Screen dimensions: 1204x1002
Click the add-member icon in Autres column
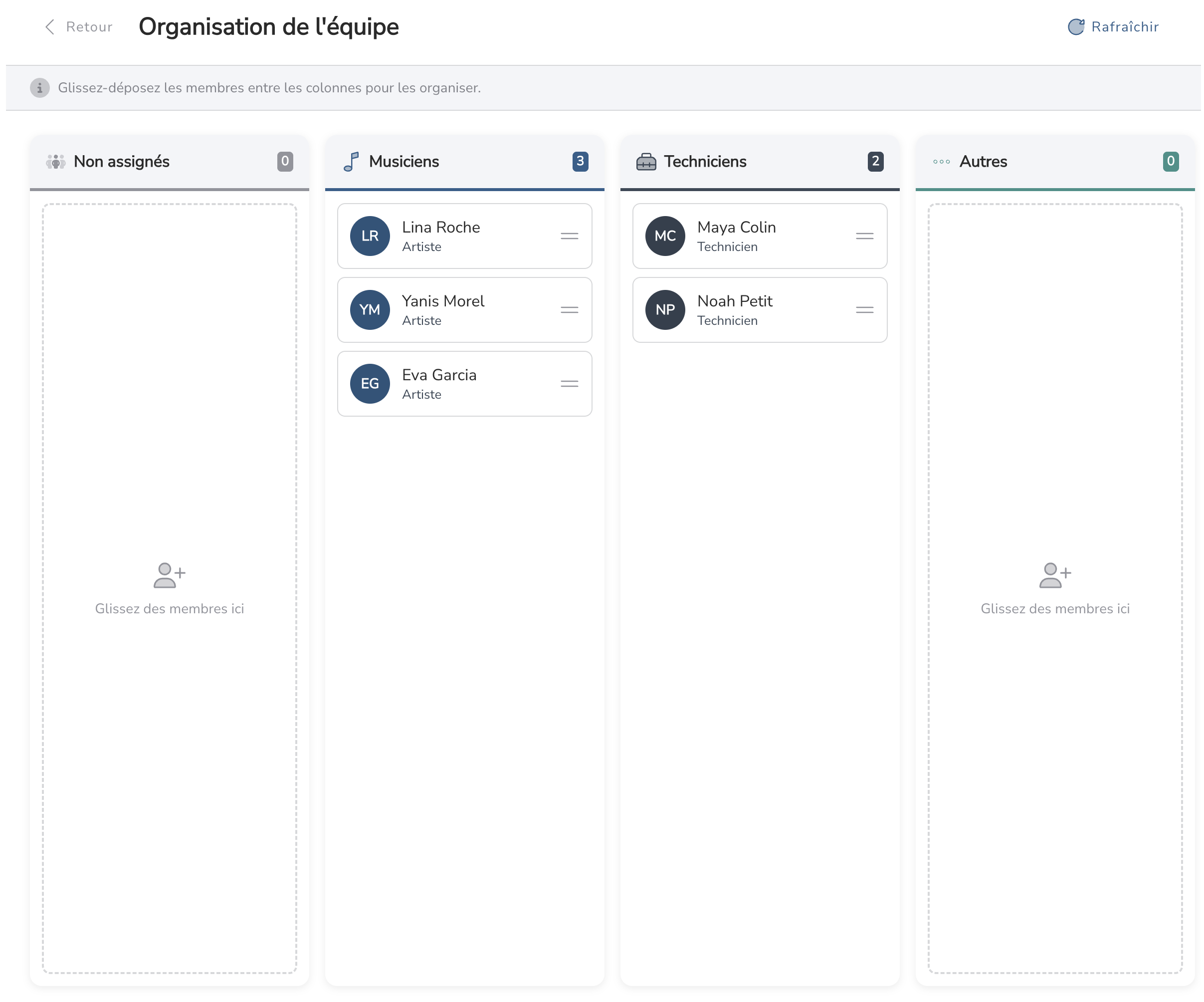click(x=1055, y=576)
